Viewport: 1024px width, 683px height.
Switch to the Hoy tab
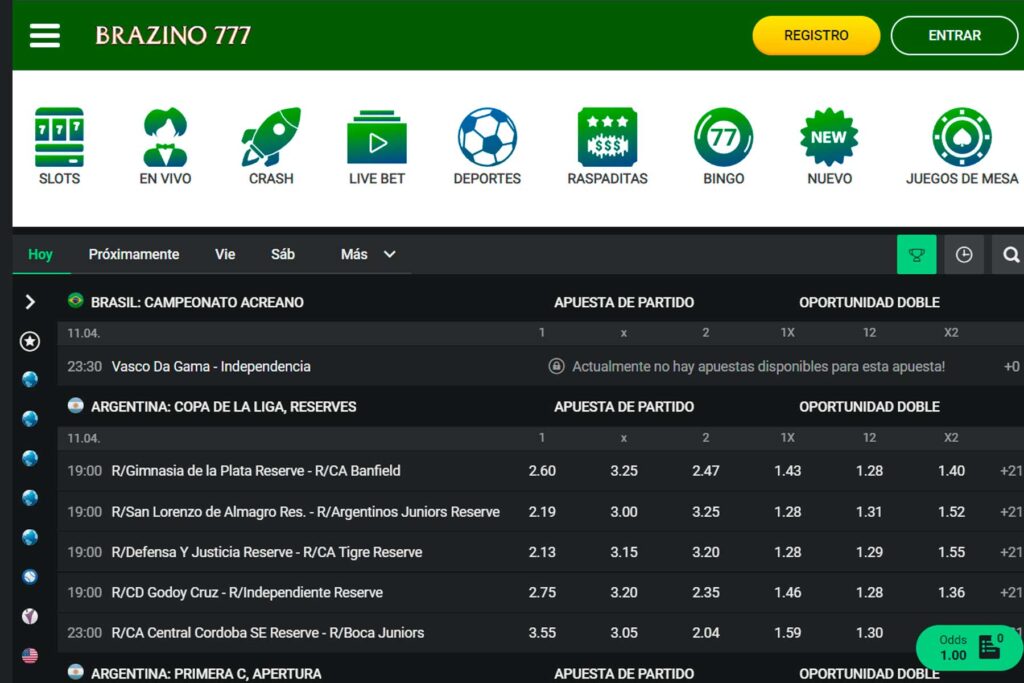[x=40, y=255]
